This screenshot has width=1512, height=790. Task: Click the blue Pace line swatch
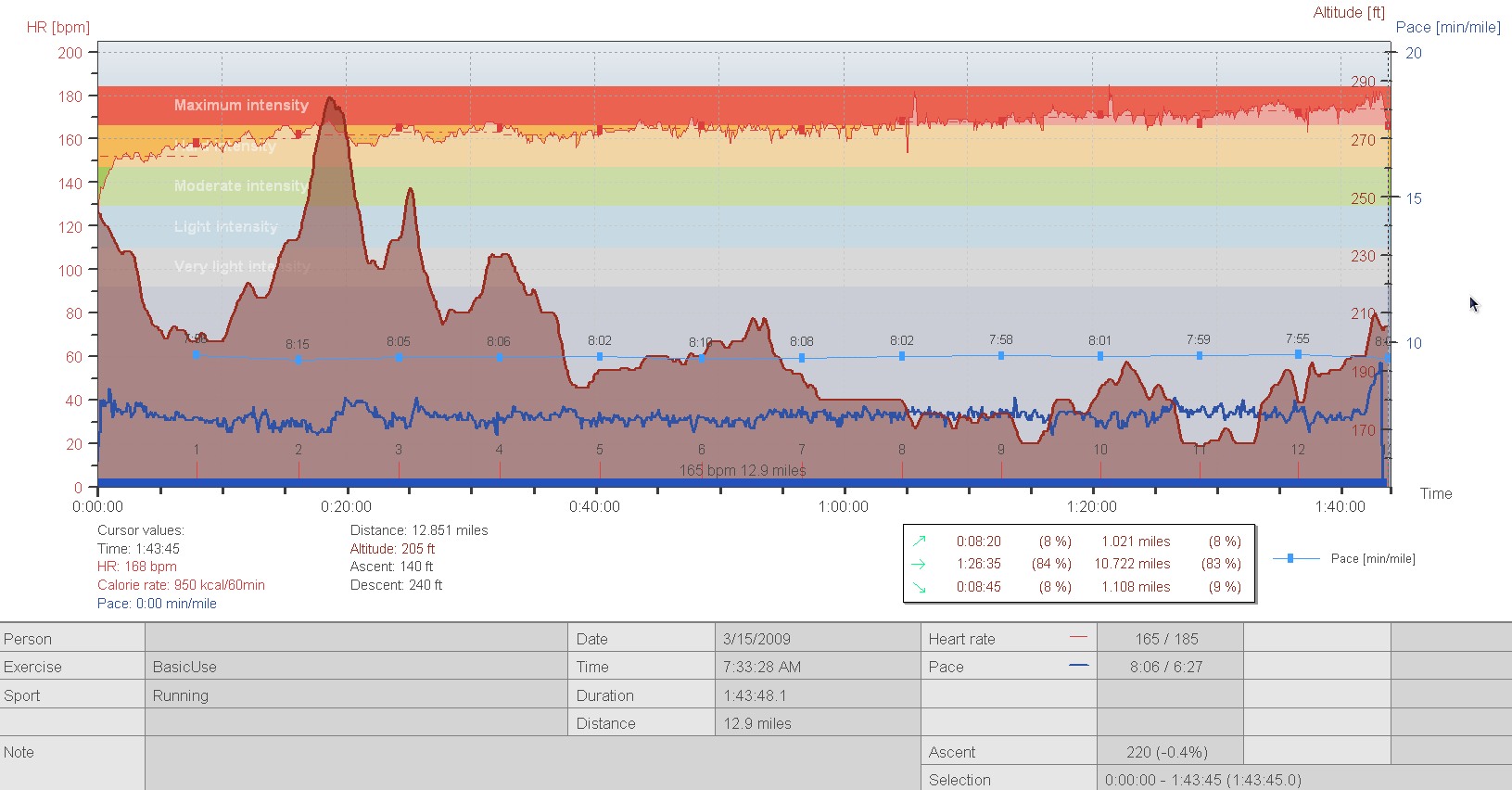(x=1078, y=666)
